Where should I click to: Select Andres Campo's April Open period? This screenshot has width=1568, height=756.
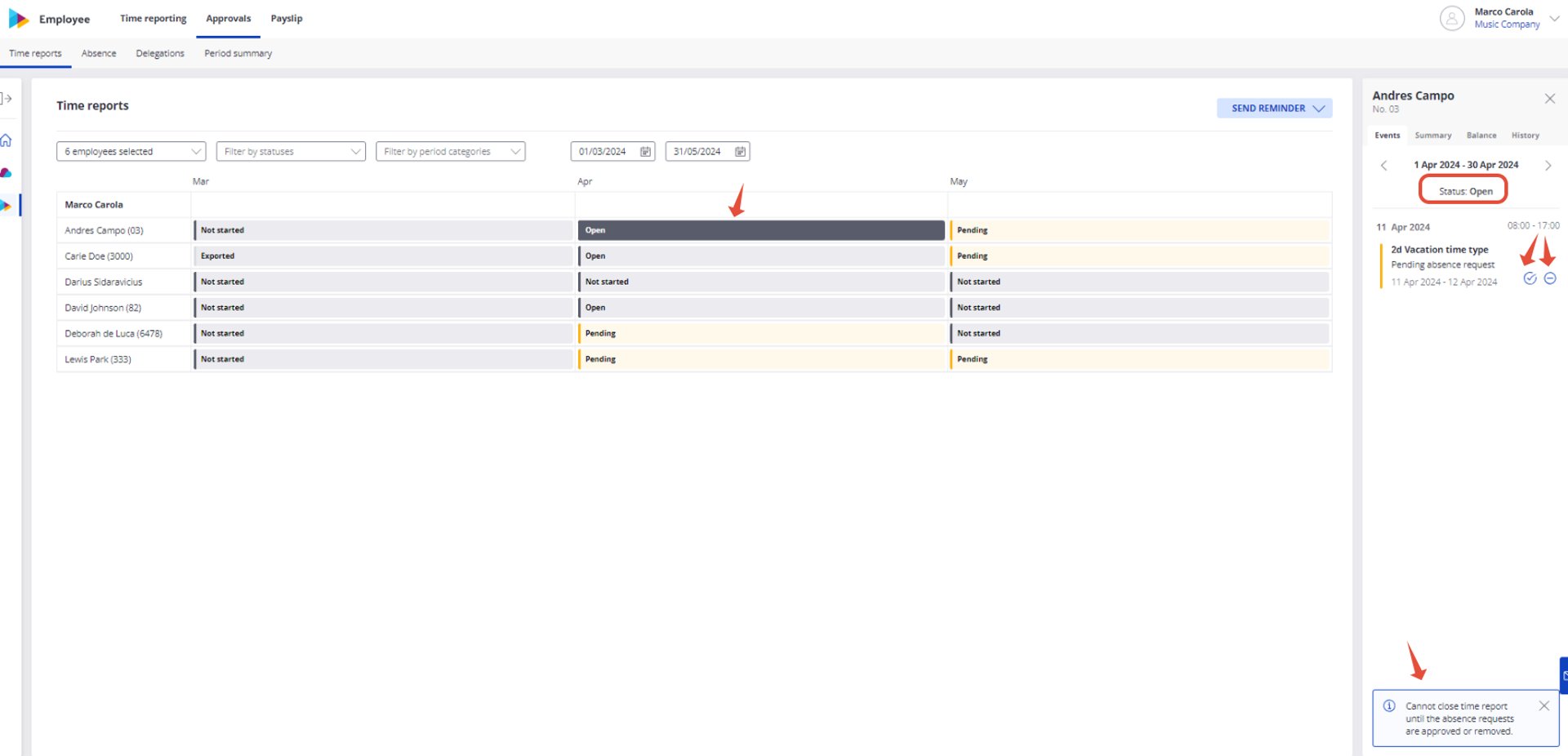point(761,230)
